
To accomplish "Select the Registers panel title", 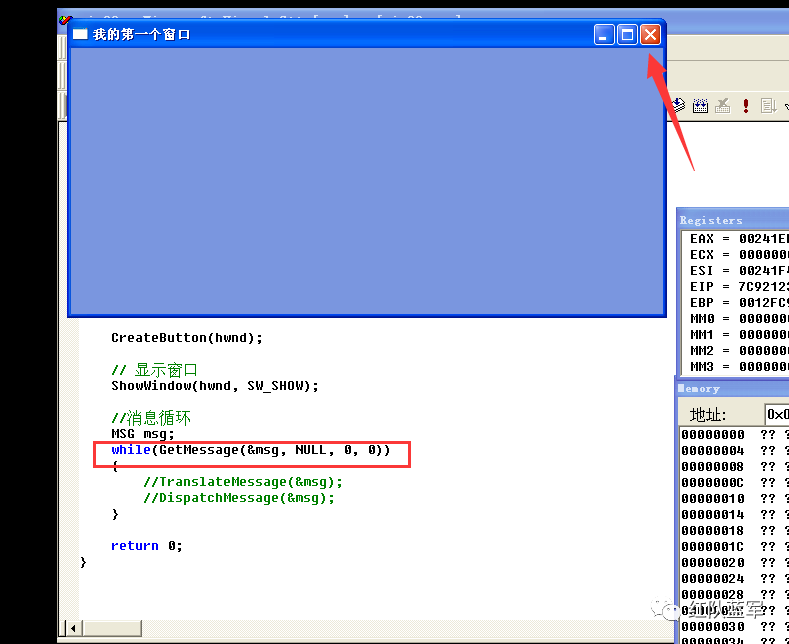I will (711, 220).
